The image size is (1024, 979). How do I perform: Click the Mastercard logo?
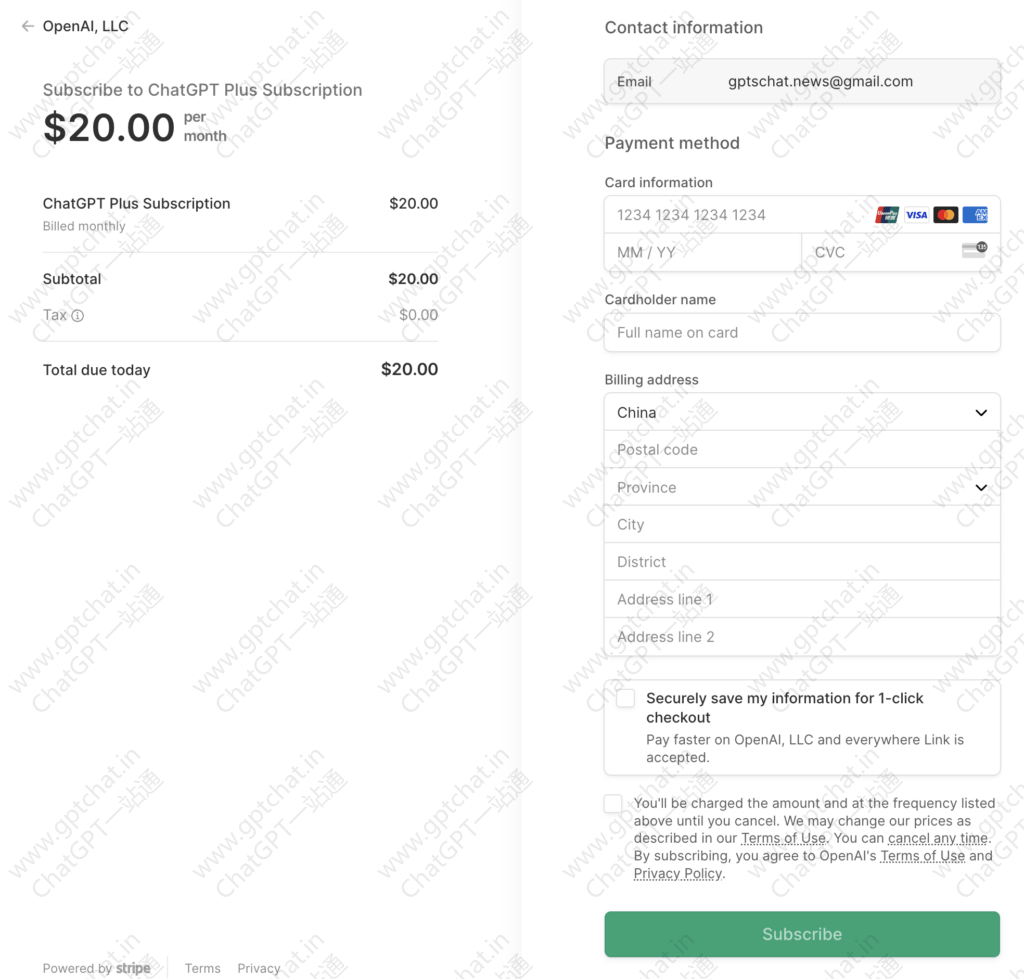pos(946,215)
